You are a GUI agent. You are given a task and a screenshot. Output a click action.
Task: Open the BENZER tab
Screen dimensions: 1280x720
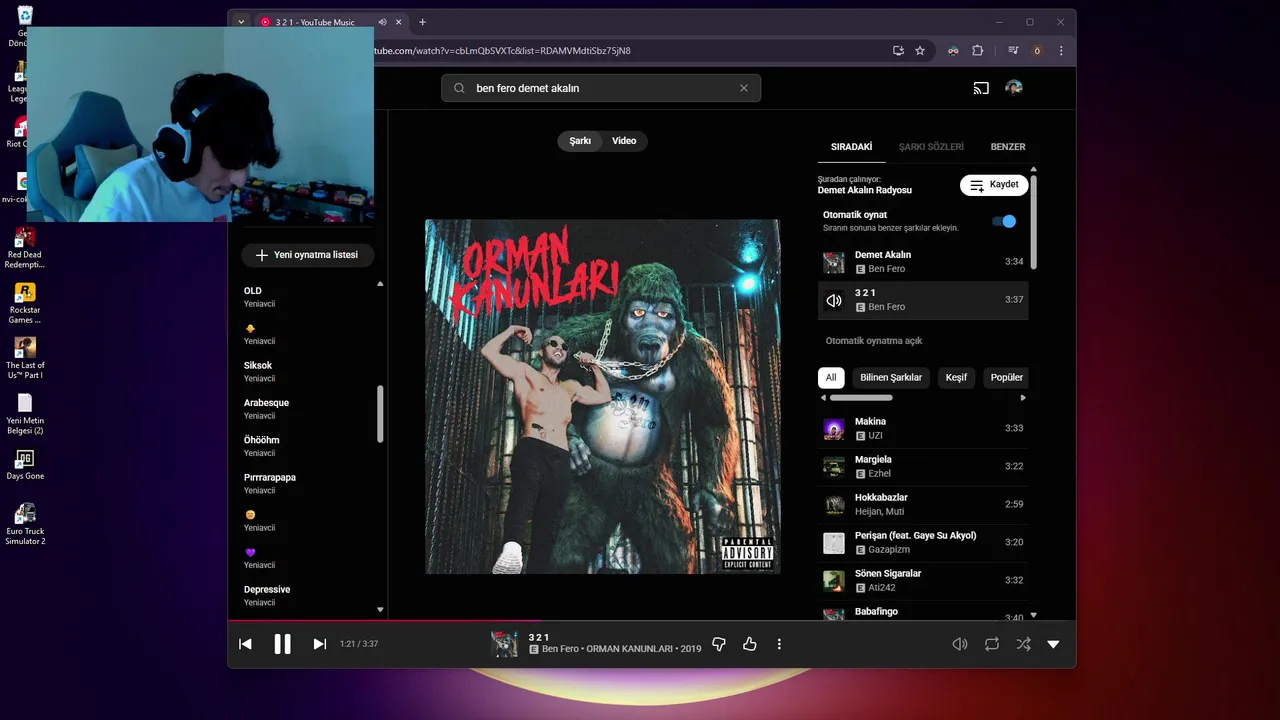click(1007, 147)
